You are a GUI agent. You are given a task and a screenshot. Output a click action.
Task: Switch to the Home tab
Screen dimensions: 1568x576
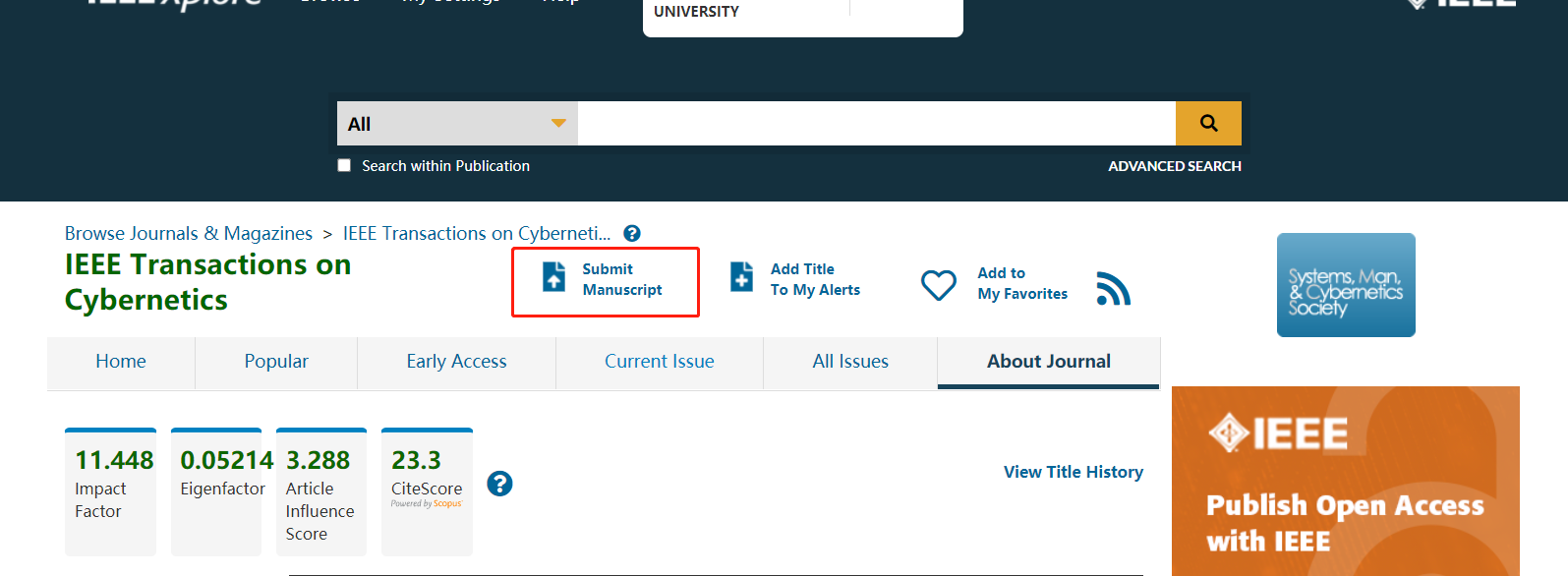(121, 362)
